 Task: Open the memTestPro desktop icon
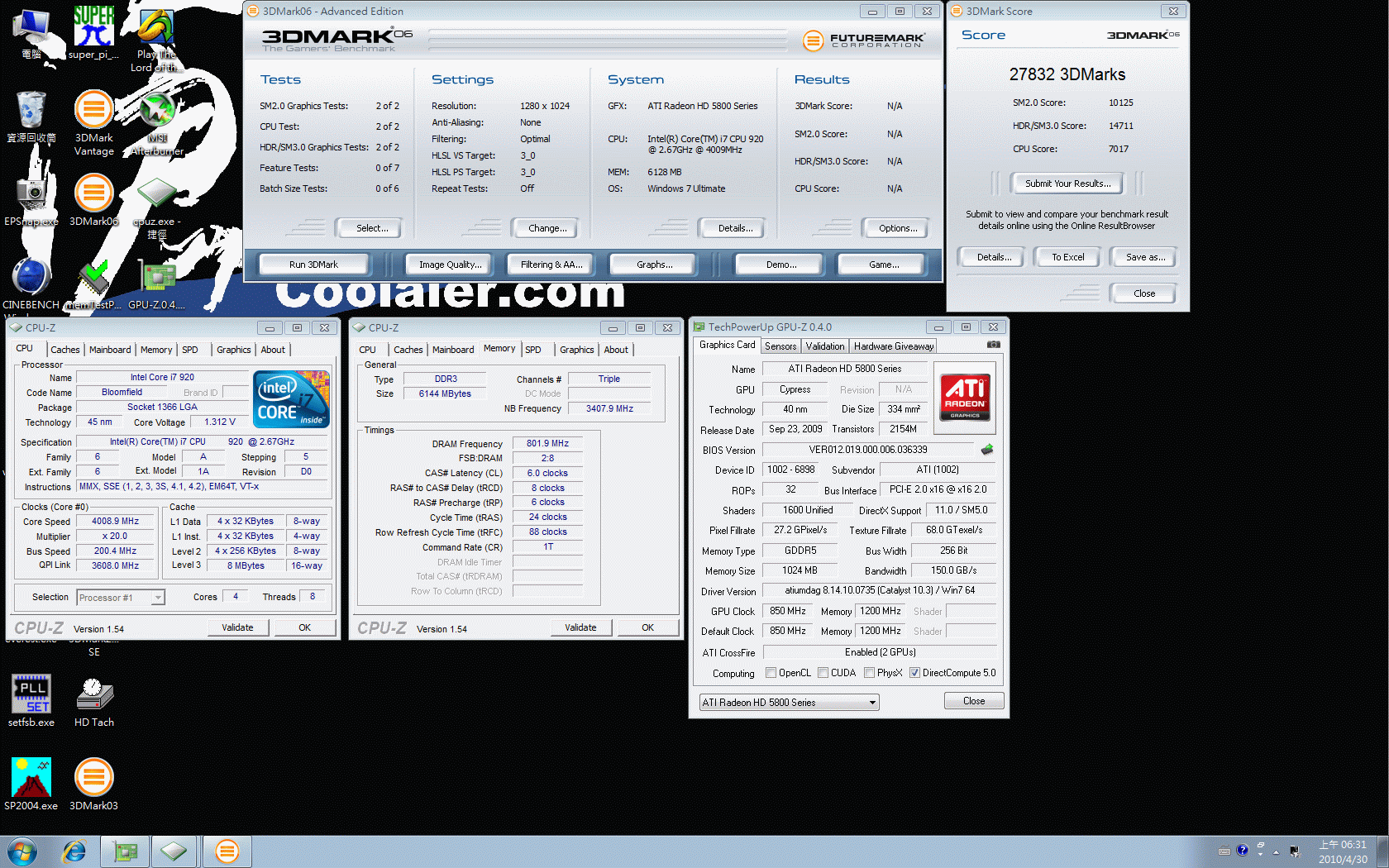[x=93, y=284]
